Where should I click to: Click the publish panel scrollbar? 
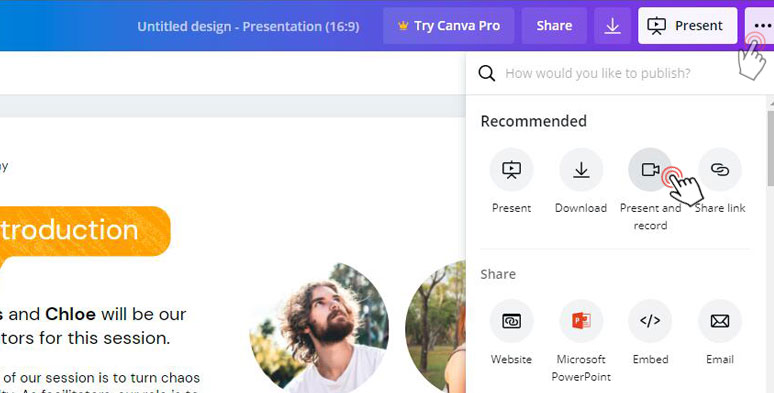[771, 148]
